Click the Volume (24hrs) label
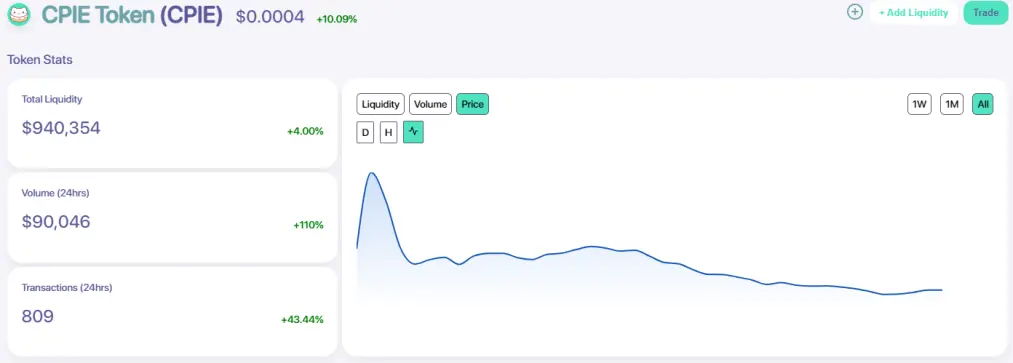The height and width of the screenshot is (363, 1013). [x=55, y=193]
